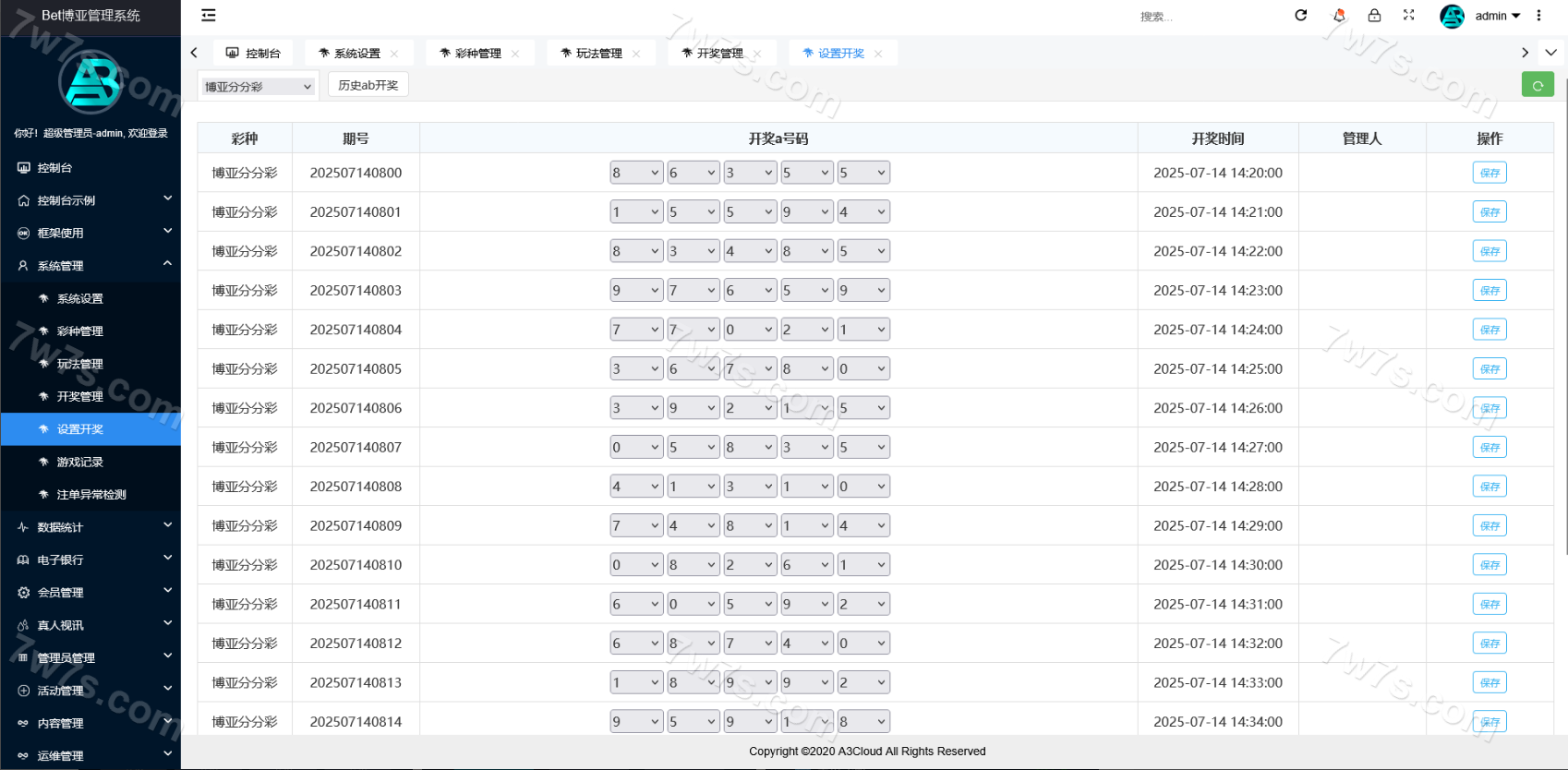Close the 系统设置 tab
The height and width of the screenshot is (770, 1568).
[394, 54]
